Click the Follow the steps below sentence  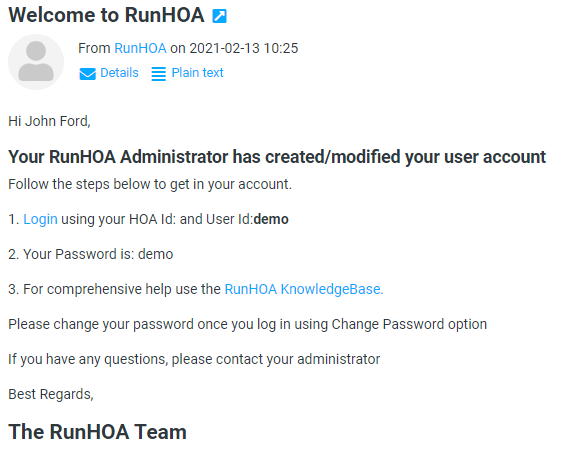click(150, 184)
